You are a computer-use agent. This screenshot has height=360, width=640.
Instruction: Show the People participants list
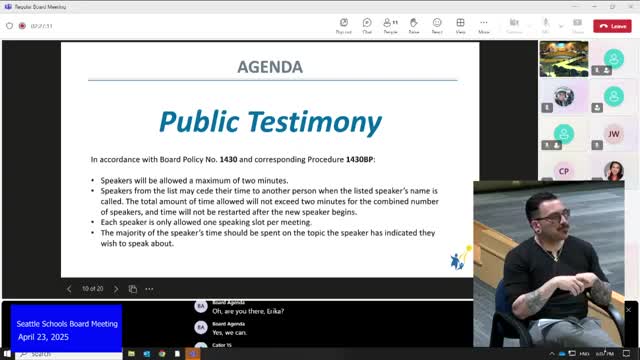click(391, 26)
